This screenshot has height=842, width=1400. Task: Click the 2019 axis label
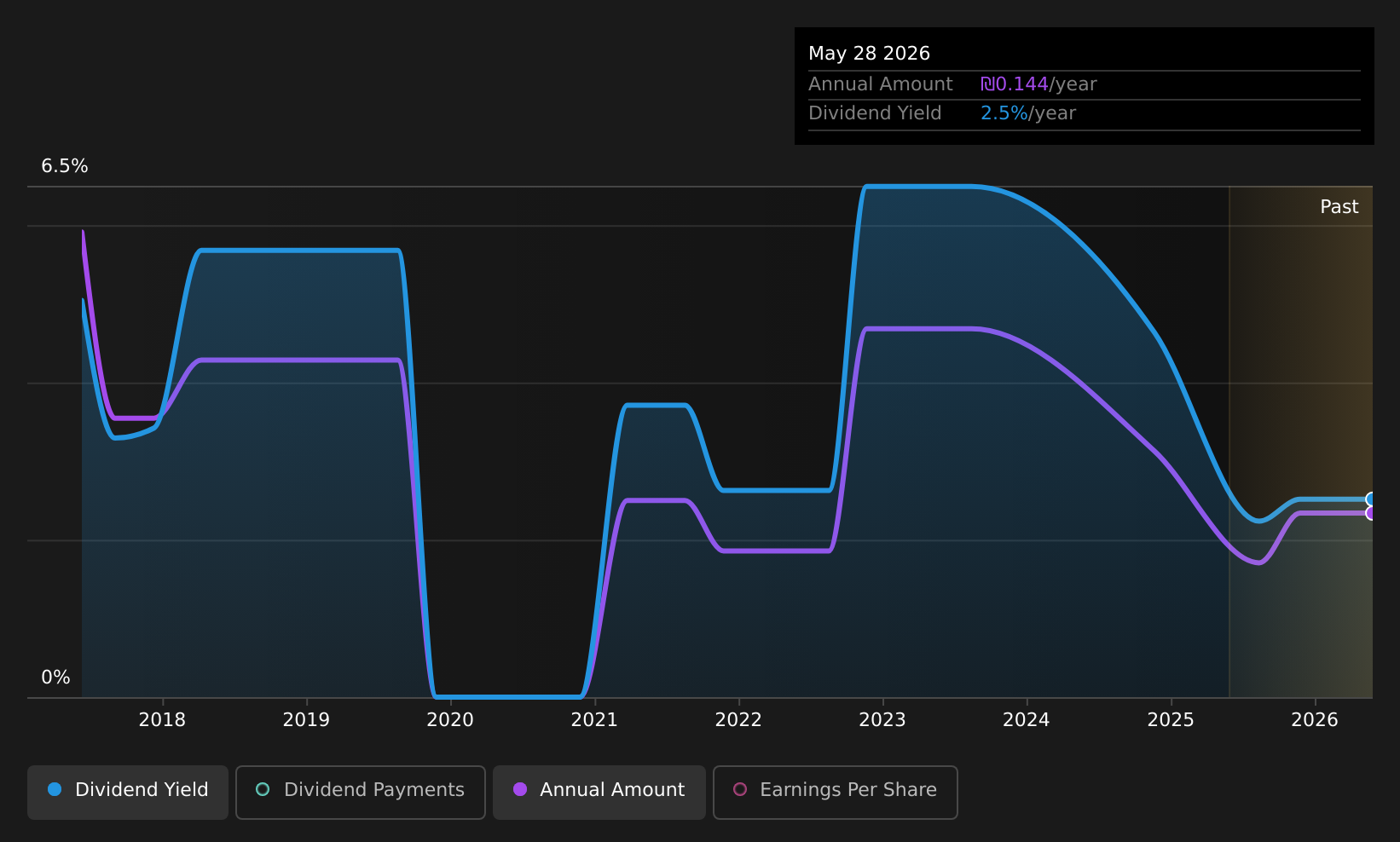coord(306,720)
